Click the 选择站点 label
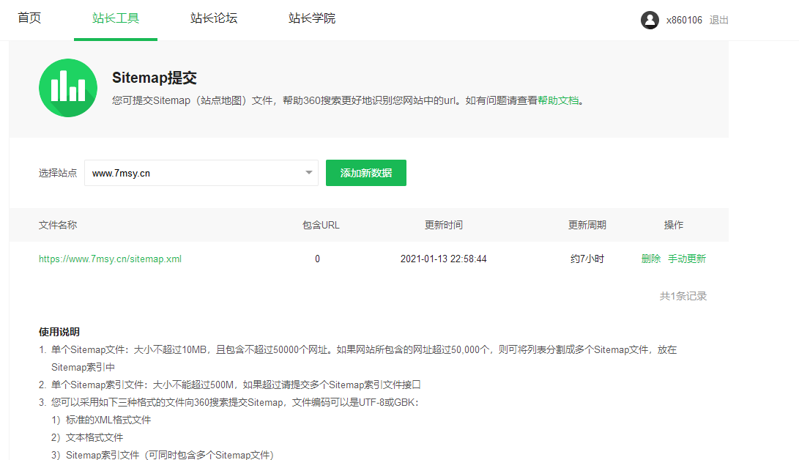Image resolution: width=799 pixels, height=460 pixels. click(58, 173)
